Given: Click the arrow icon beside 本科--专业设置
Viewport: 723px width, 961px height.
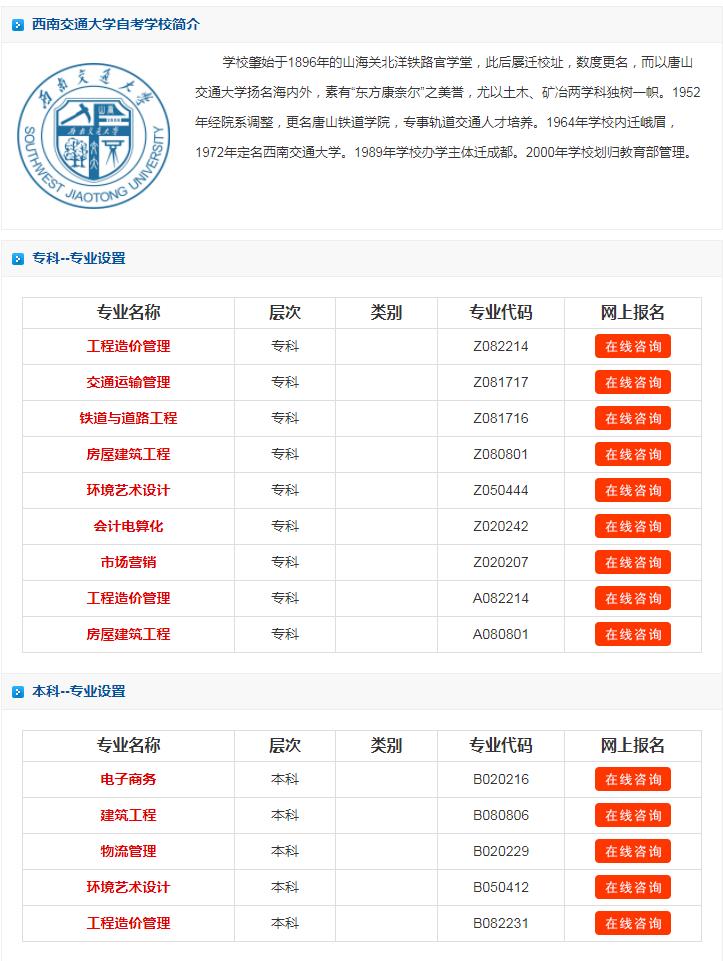Looking at the screenshot, I should tap(18, 692).
